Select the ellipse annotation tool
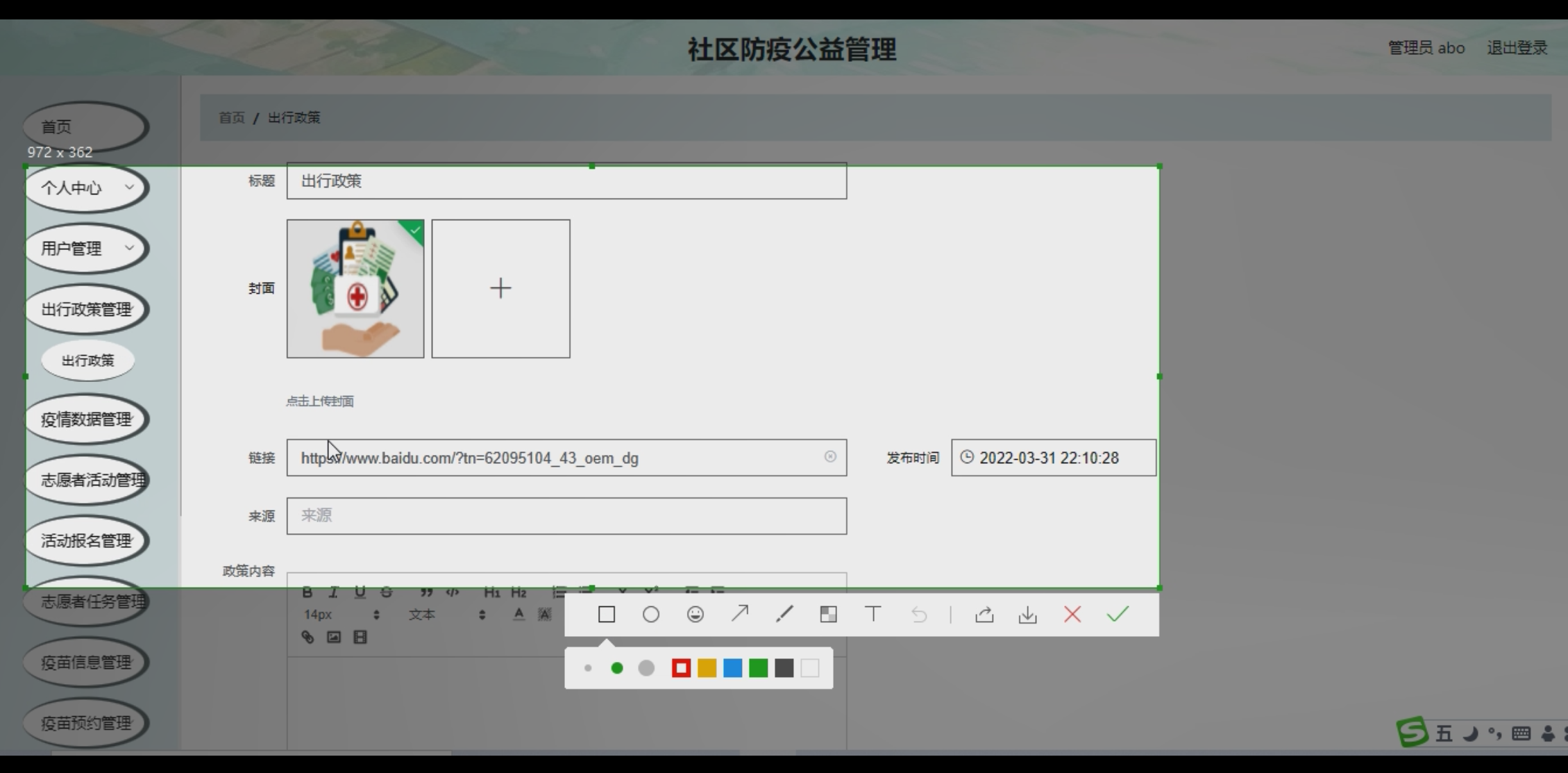This screenshot has width=1568, height=773. 650,615
